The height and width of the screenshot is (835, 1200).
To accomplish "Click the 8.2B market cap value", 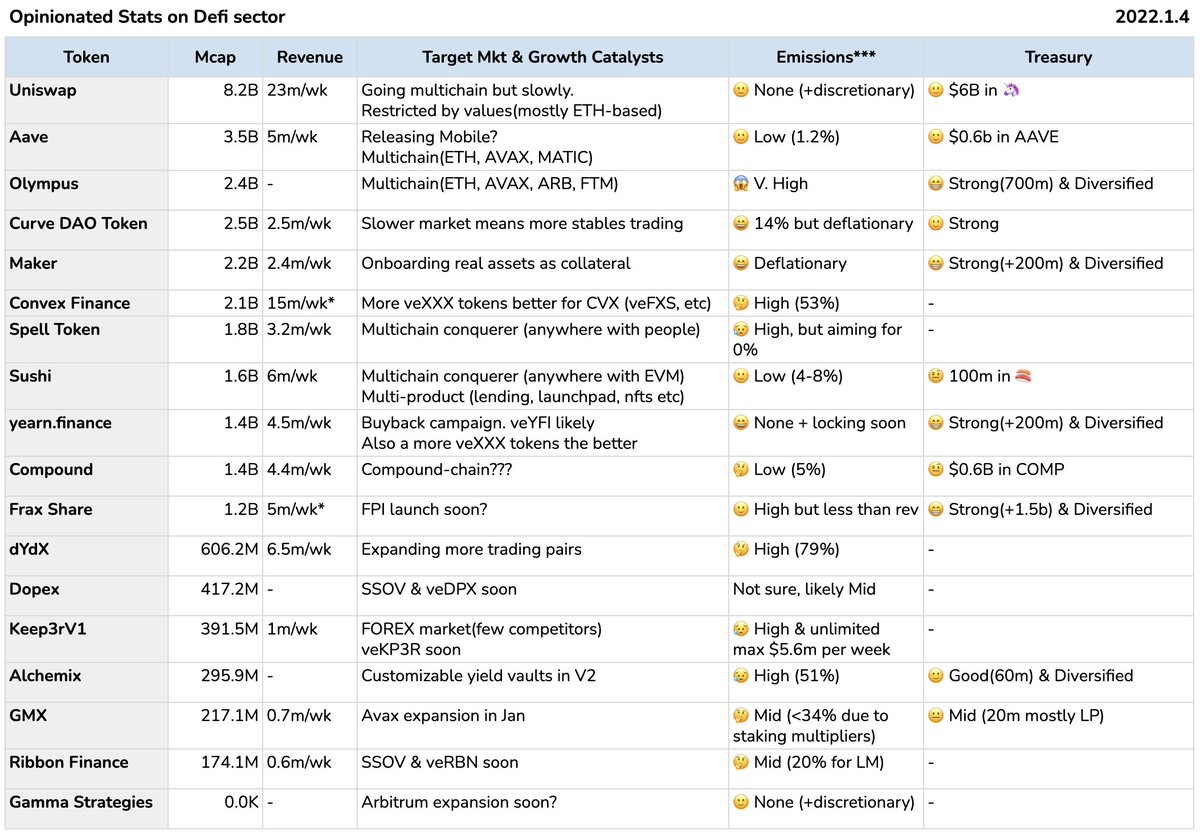I will [240, 90].
